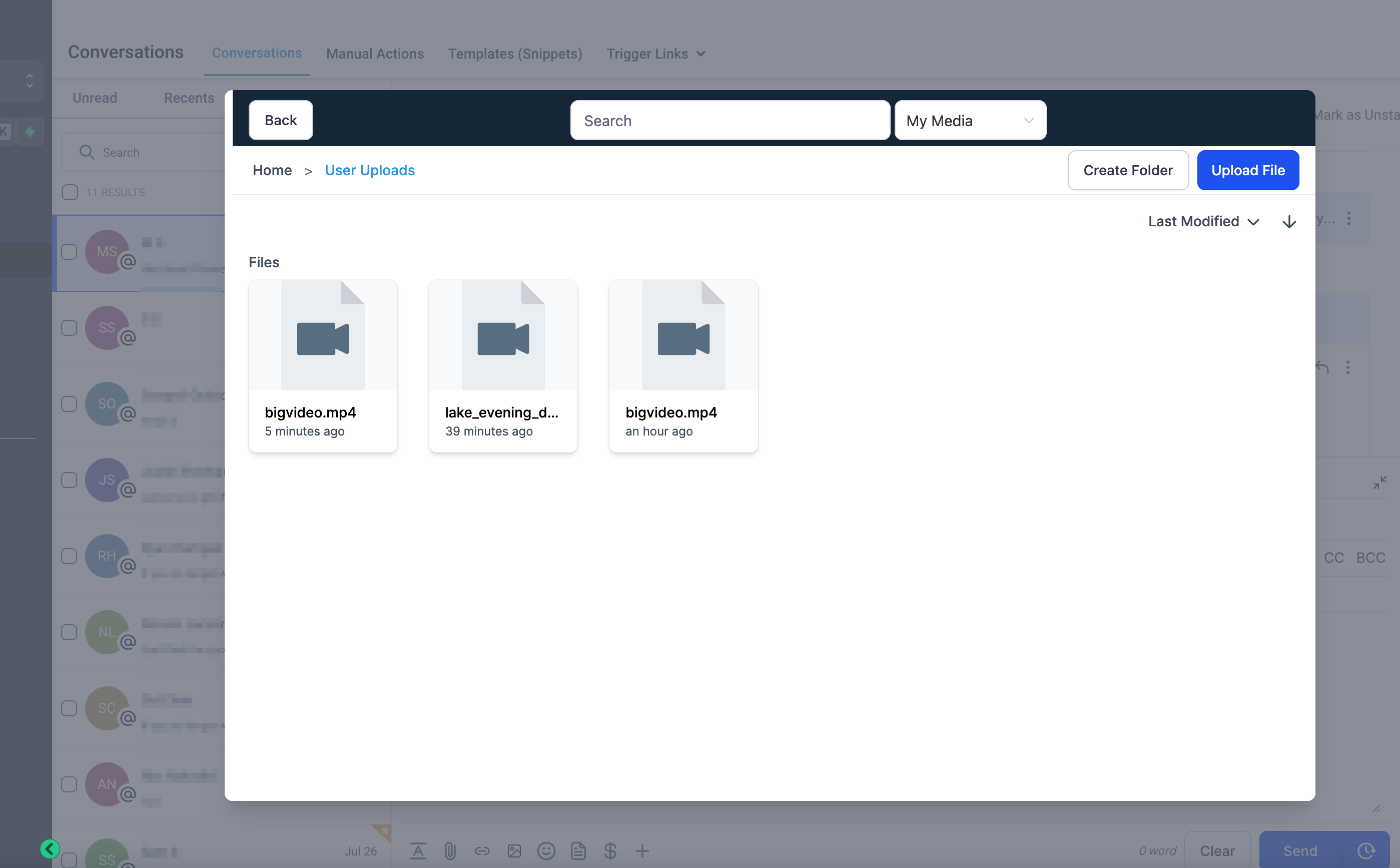Check the box beside RH conversation
This screenshot has height=868, width=1400.
click(x=69, y=556)
